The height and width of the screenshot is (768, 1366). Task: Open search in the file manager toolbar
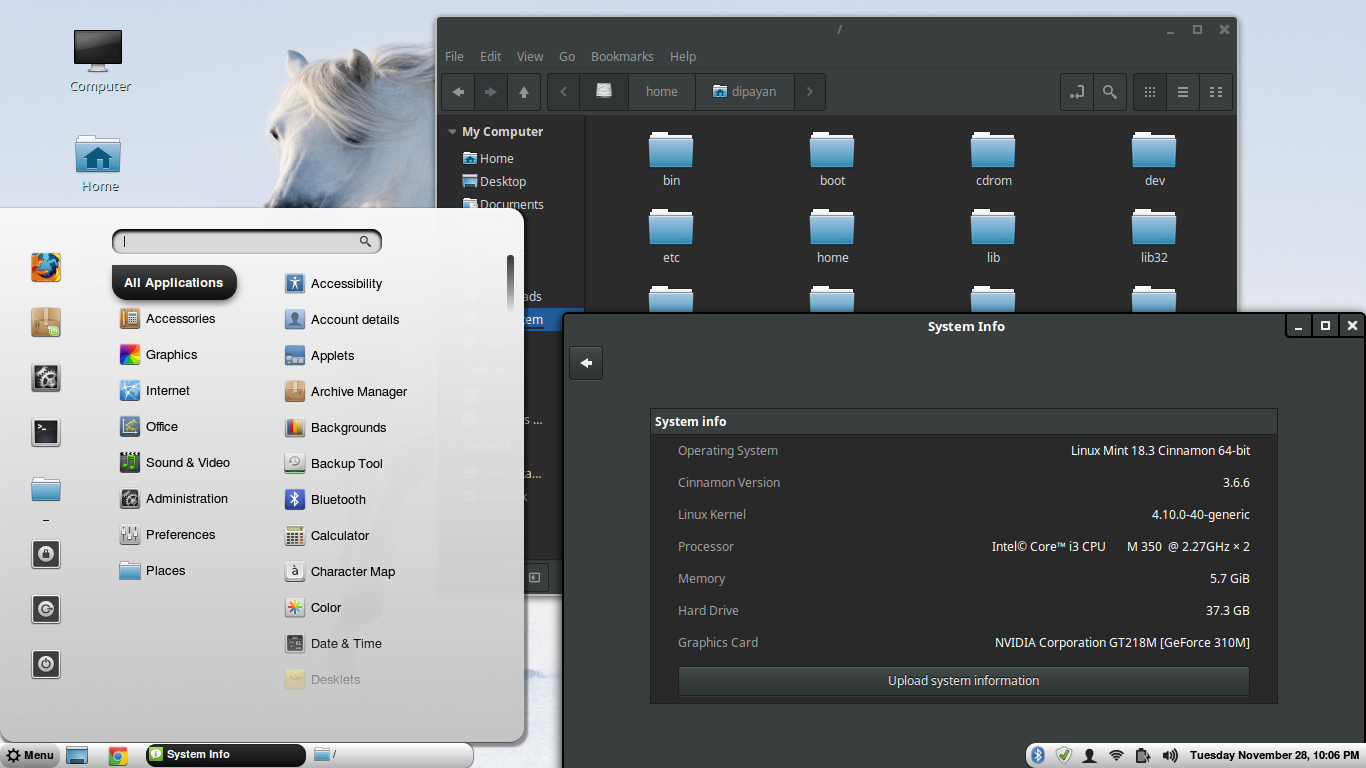click(1110, 92)
